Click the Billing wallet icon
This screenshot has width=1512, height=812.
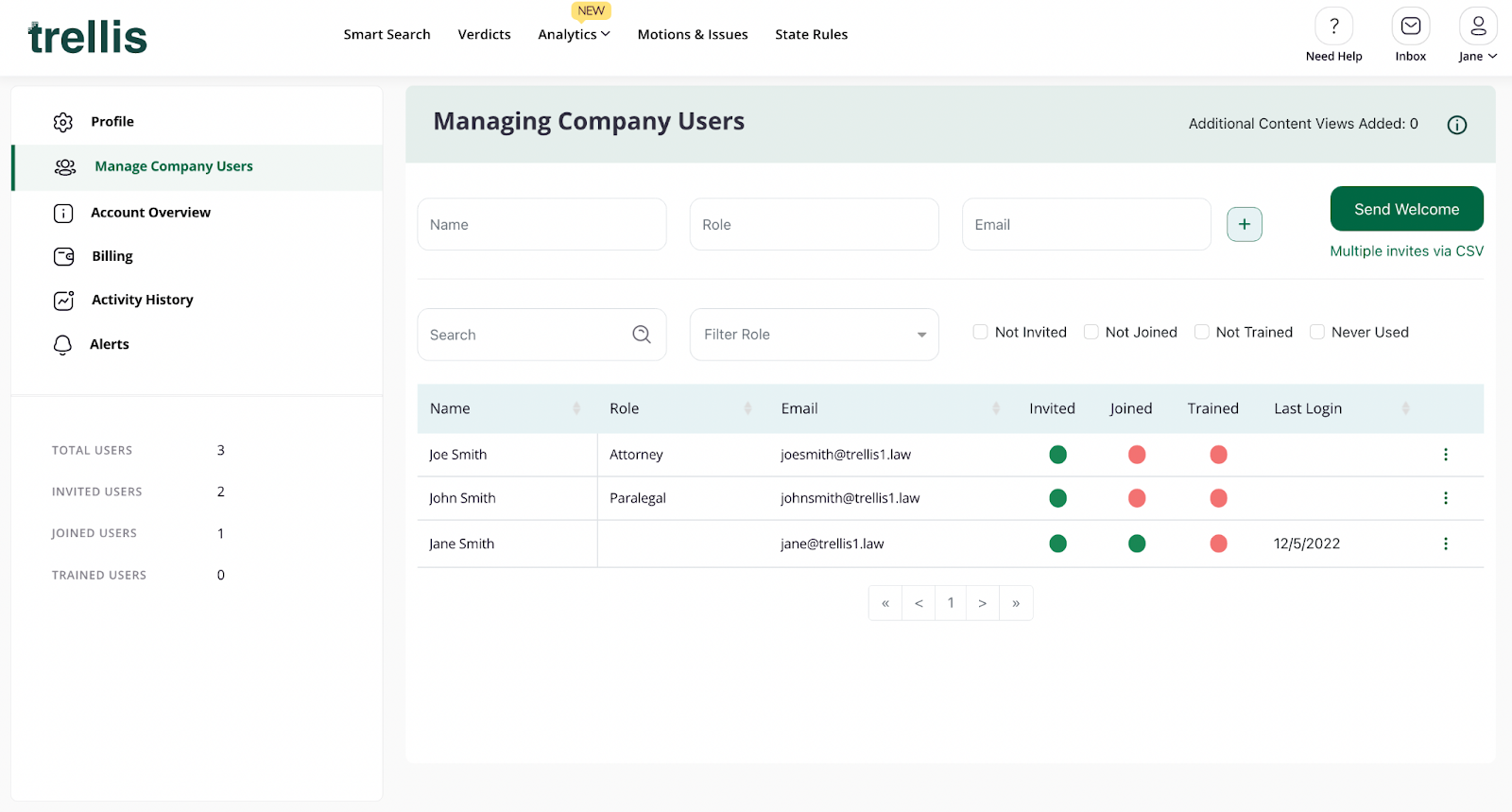pyautogui.click(x=64, y=256)
